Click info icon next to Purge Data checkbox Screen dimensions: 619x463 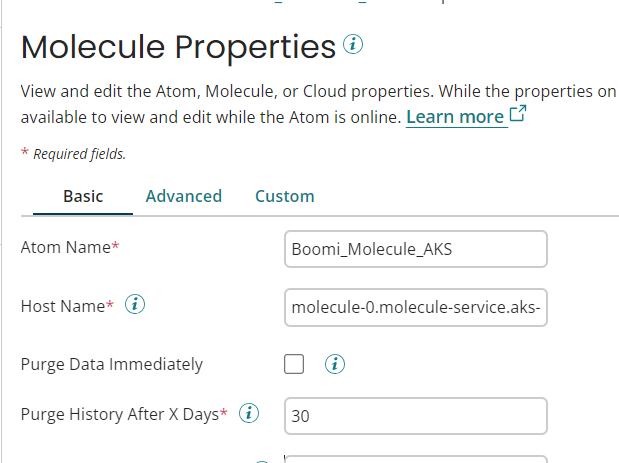(335, 364)
